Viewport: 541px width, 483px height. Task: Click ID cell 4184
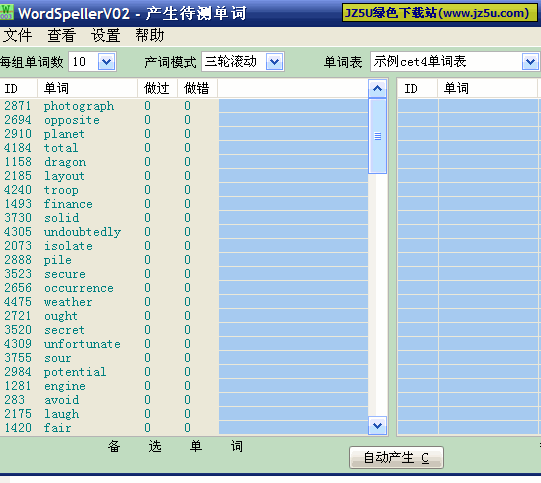18,148
